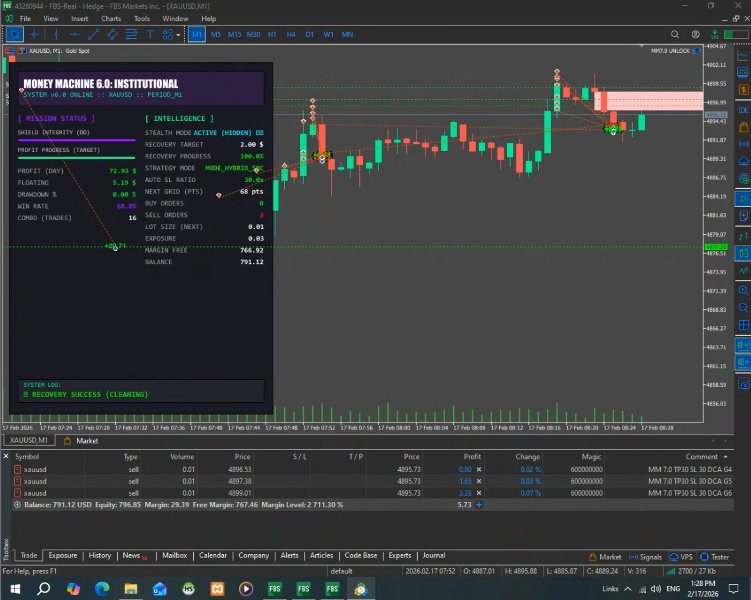Viewport: 751px width, 600px height.
Task: Open Microsoft Edge from taskbar
Action: pyautogui.click(x=102, y=589)
